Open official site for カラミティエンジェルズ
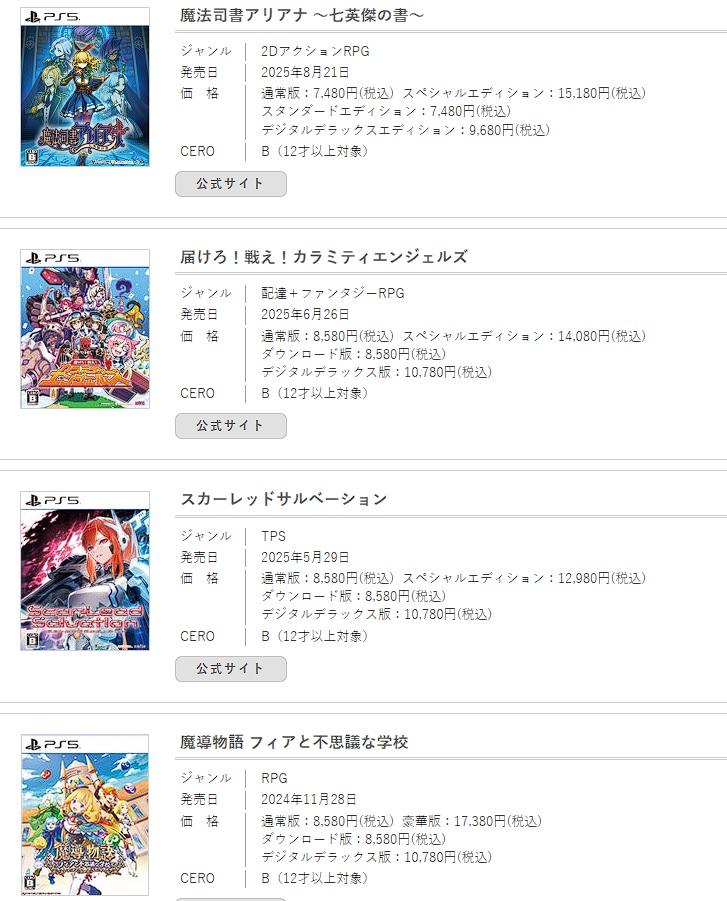This screenshot has width=727, height=901. coord(230,426)
